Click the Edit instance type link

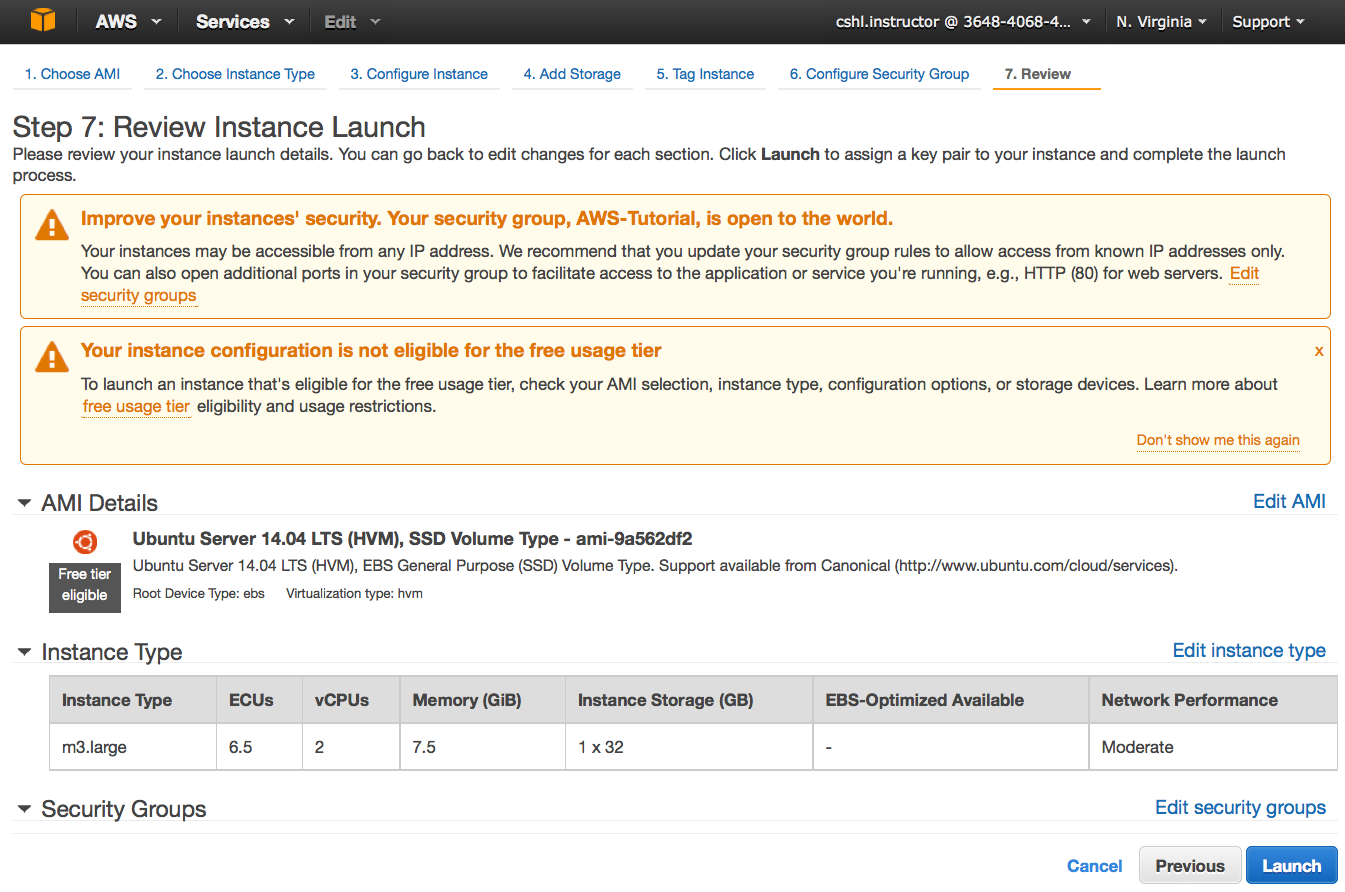coord(1249,650)
